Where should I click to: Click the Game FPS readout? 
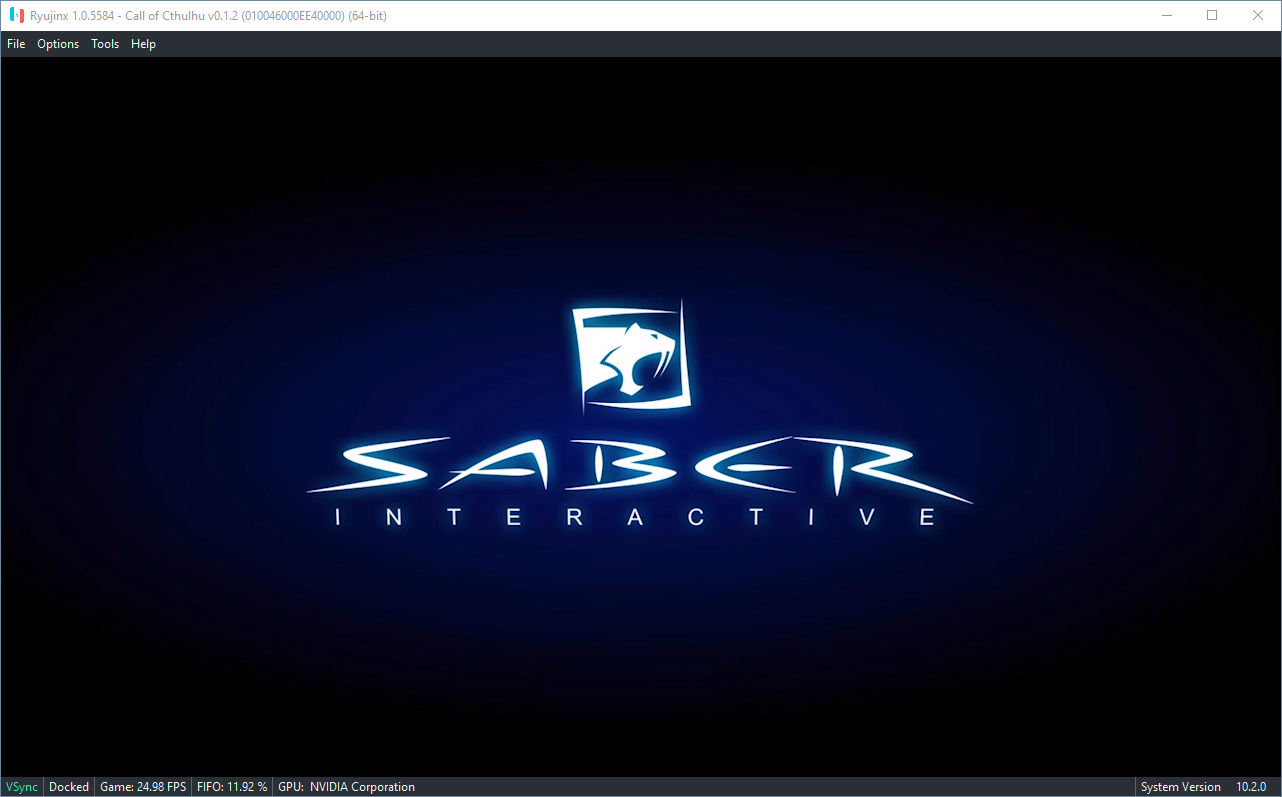pos(143,787)
